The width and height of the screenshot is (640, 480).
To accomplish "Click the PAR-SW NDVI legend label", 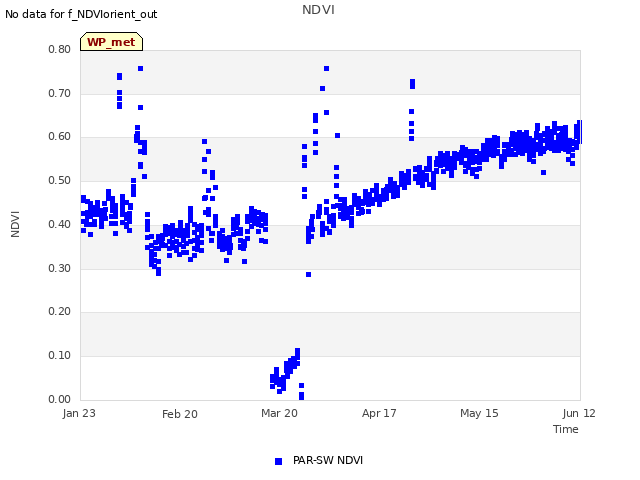I will point(328,460).
